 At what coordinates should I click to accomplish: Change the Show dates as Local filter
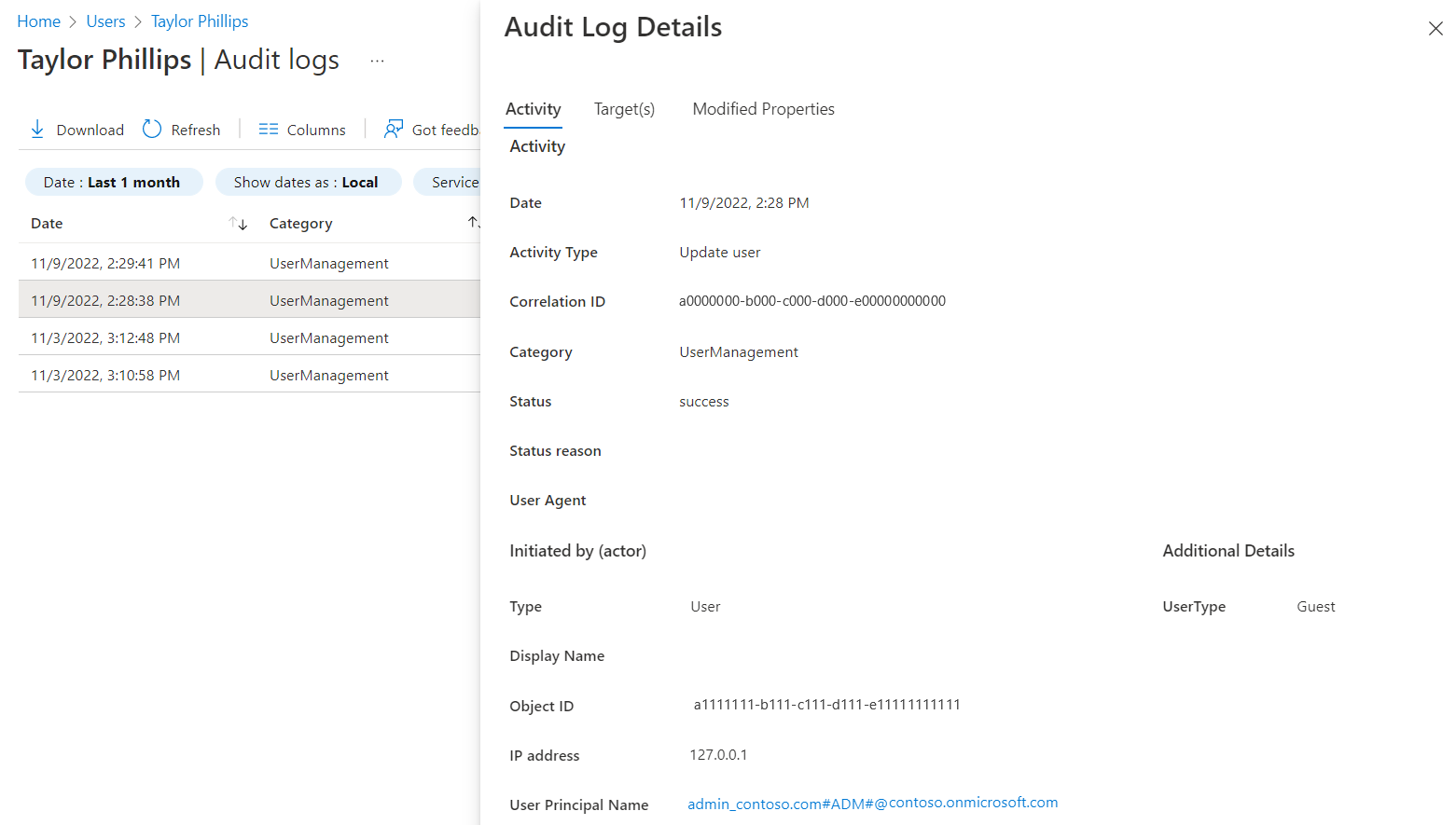coord(307,183)
